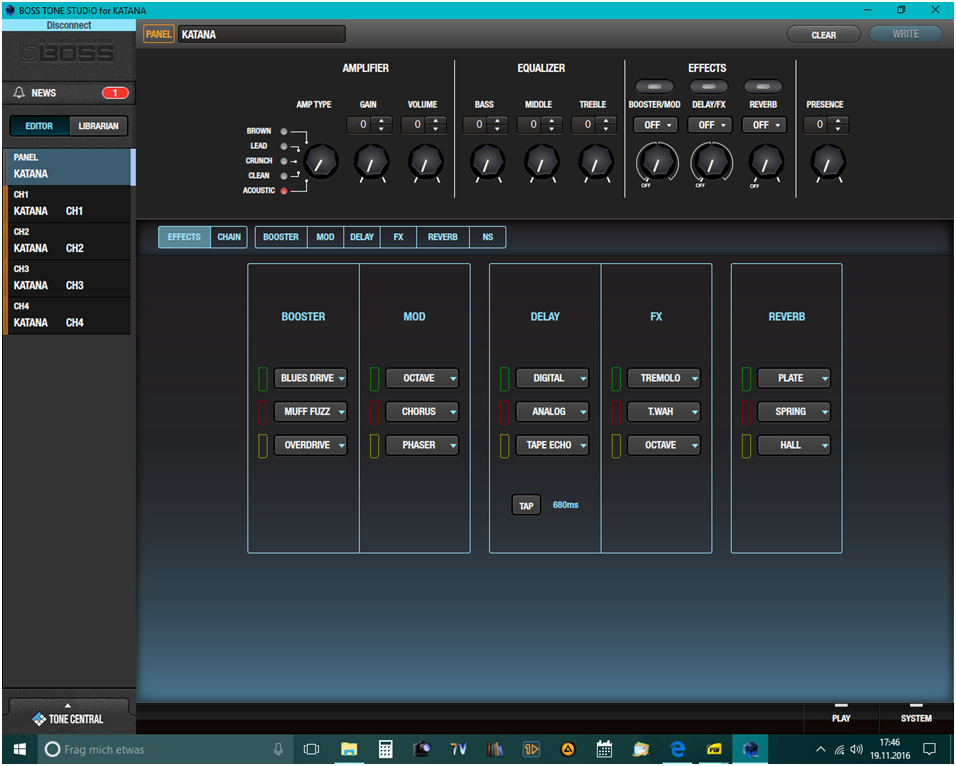Image resolution: width=956 pixels, height=766 pixels.
Task: Switch to the CHAIN tab
Action: pyautogui.click(x=229, y=237)
